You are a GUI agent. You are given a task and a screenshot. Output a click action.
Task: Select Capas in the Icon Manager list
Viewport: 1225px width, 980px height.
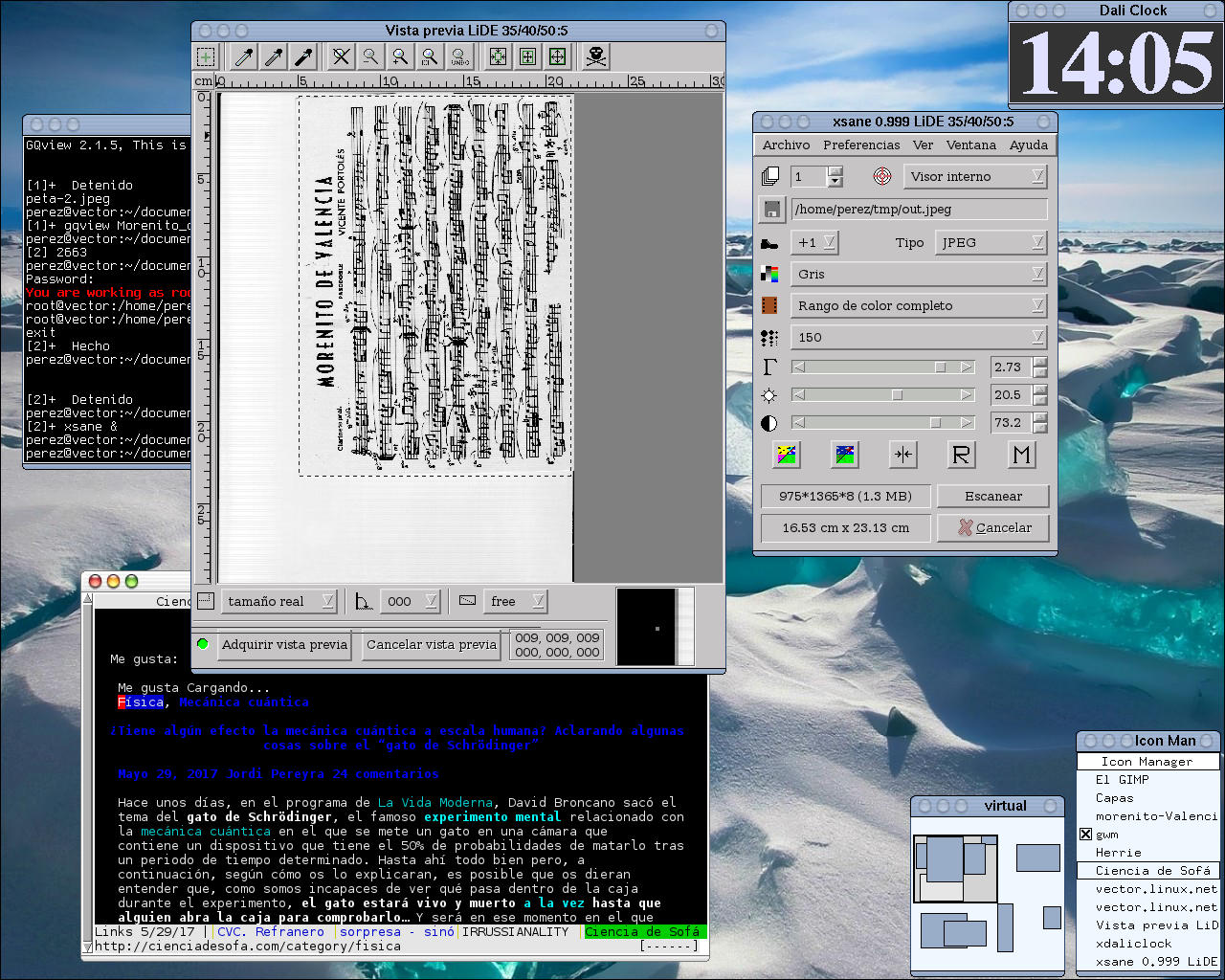click(x=1114, y=798)
